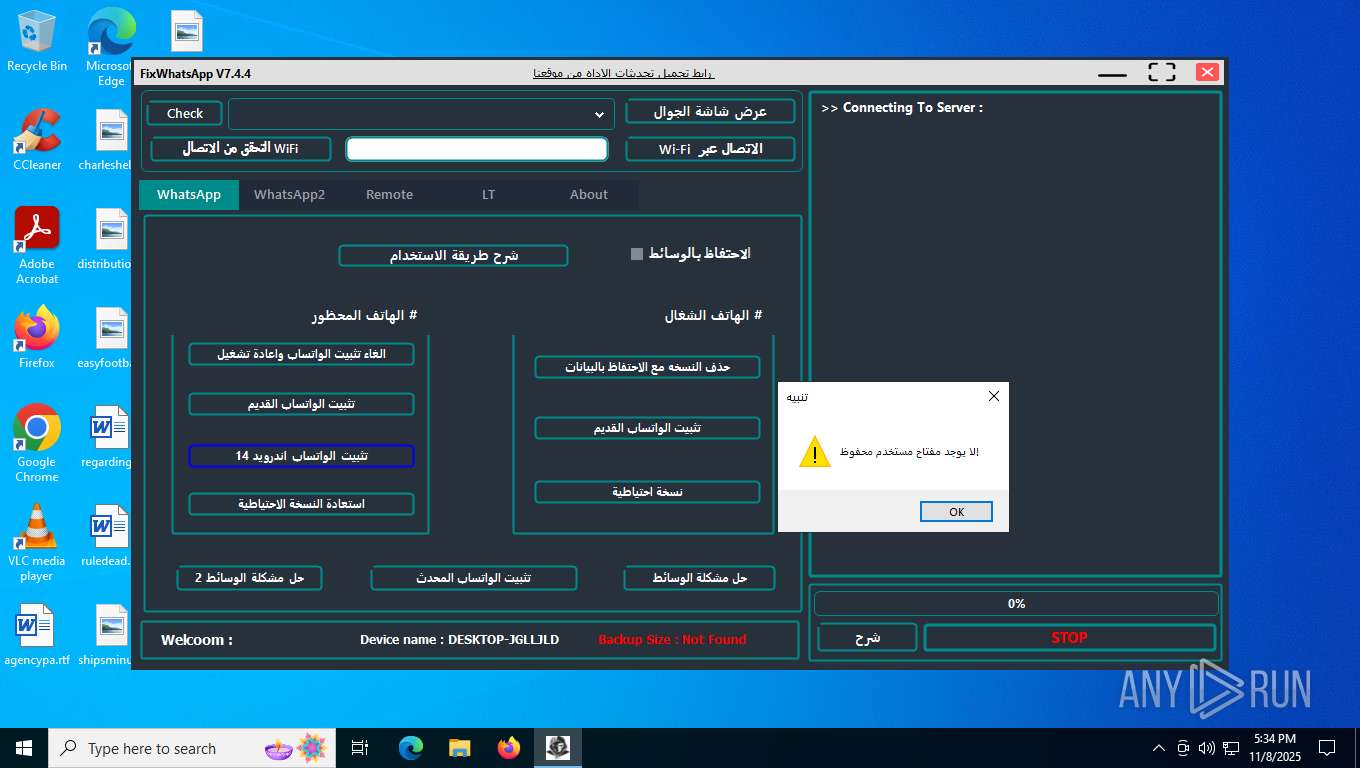Click تثبيت الواتساب اندرويد 14 button
1360x768 pixels.
tap(301, 456)
